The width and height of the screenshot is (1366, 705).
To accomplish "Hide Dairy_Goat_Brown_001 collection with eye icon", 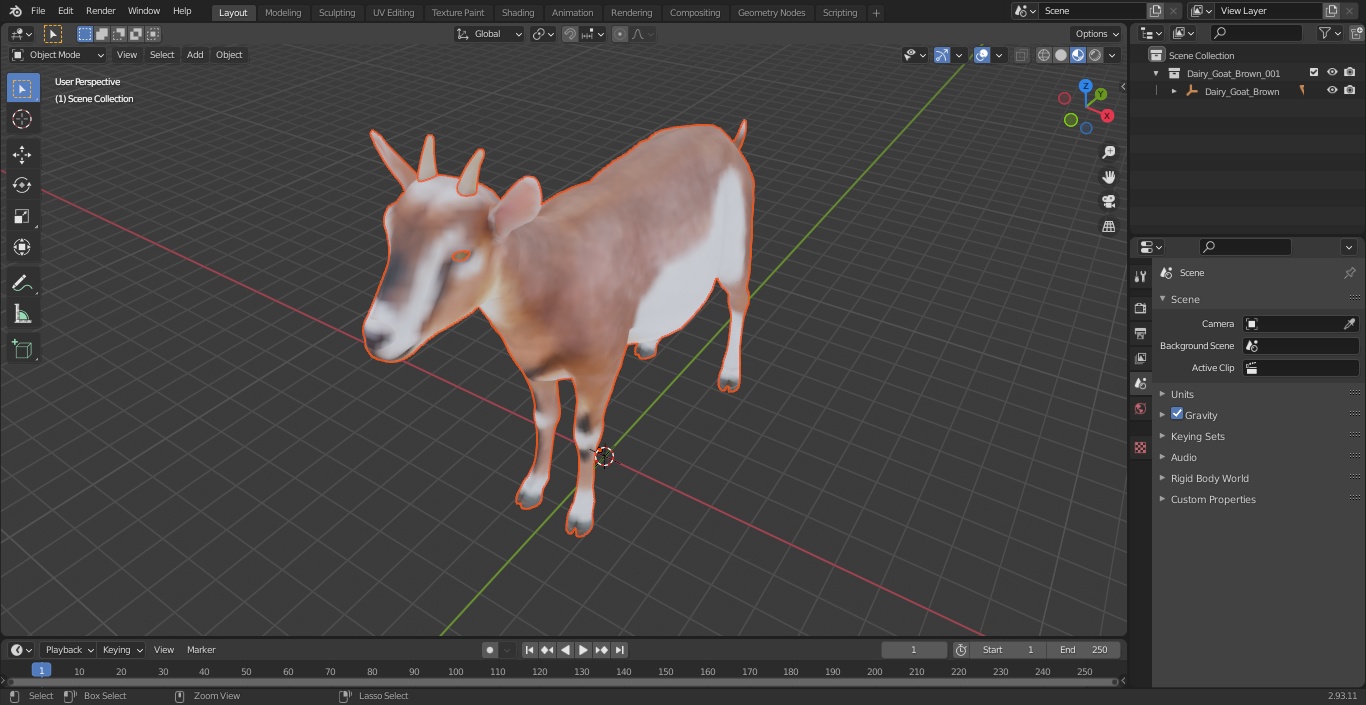I will point(1332,73).
